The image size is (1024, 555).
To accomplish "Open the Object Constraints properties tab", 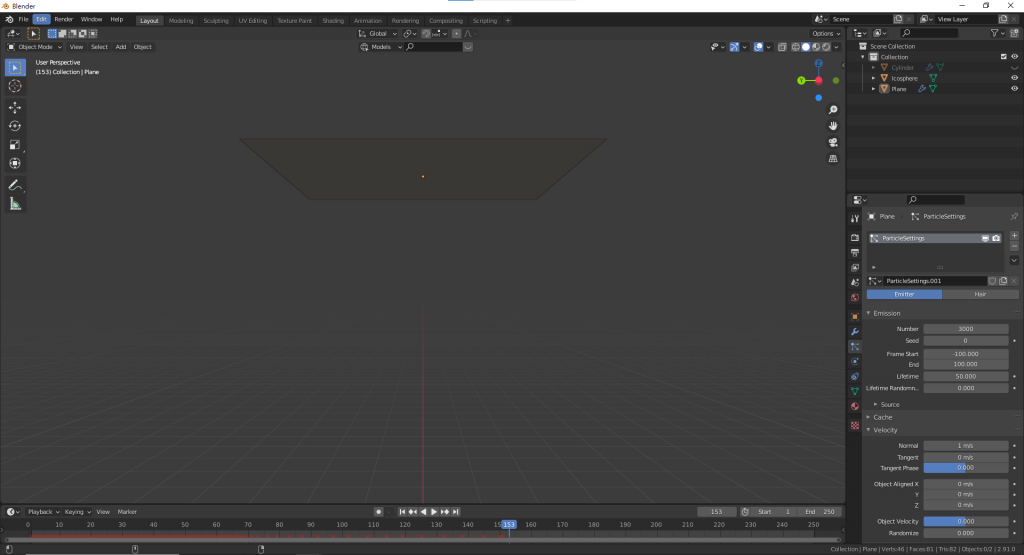I will click(x=855, y=377).
